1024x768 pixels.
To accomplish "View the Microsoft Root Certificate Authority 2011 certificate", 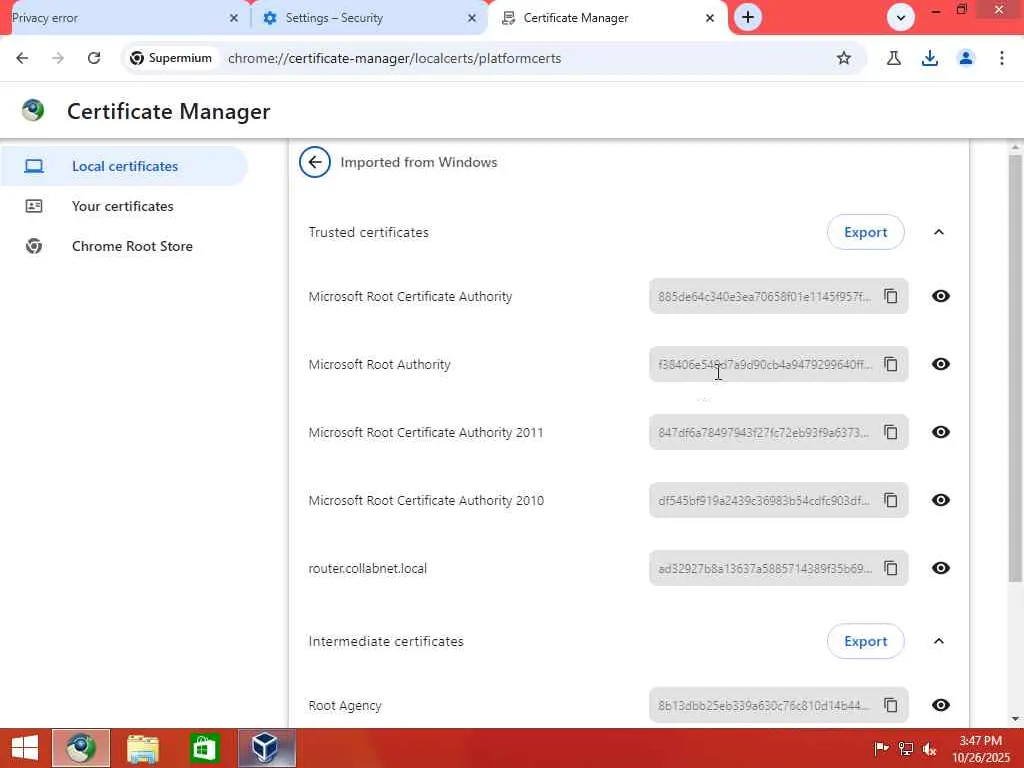I will [940, 432].
